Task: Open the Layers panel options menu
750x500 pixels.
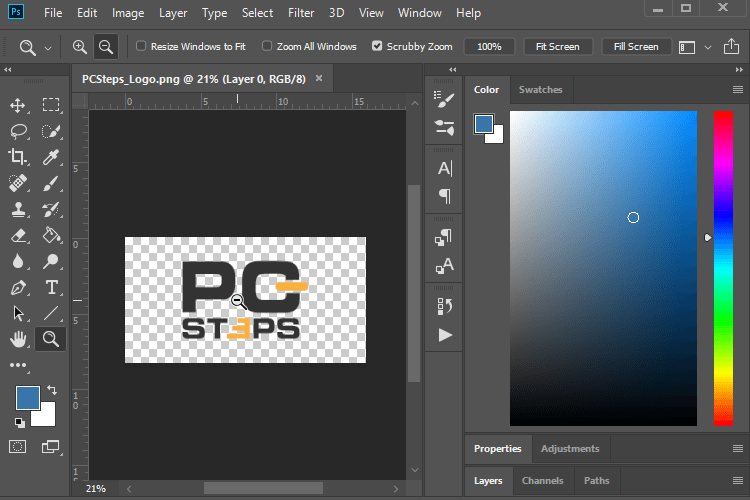Action: 738,480
